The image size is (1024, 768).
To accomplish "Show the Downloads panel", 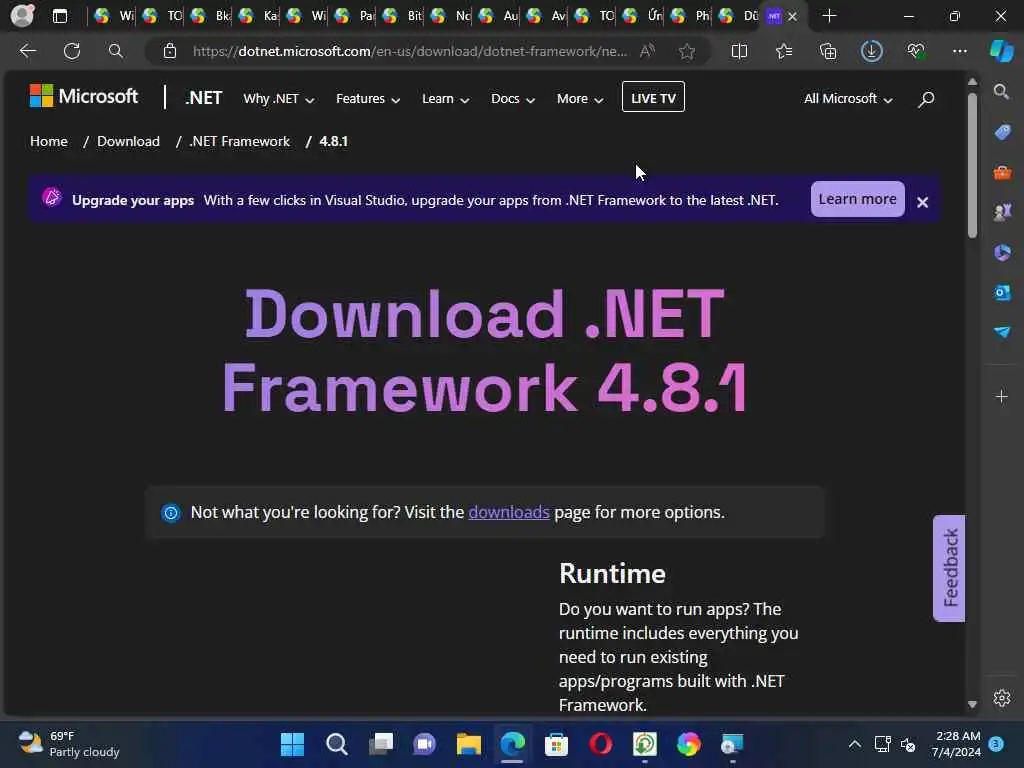I will (872, 51).
